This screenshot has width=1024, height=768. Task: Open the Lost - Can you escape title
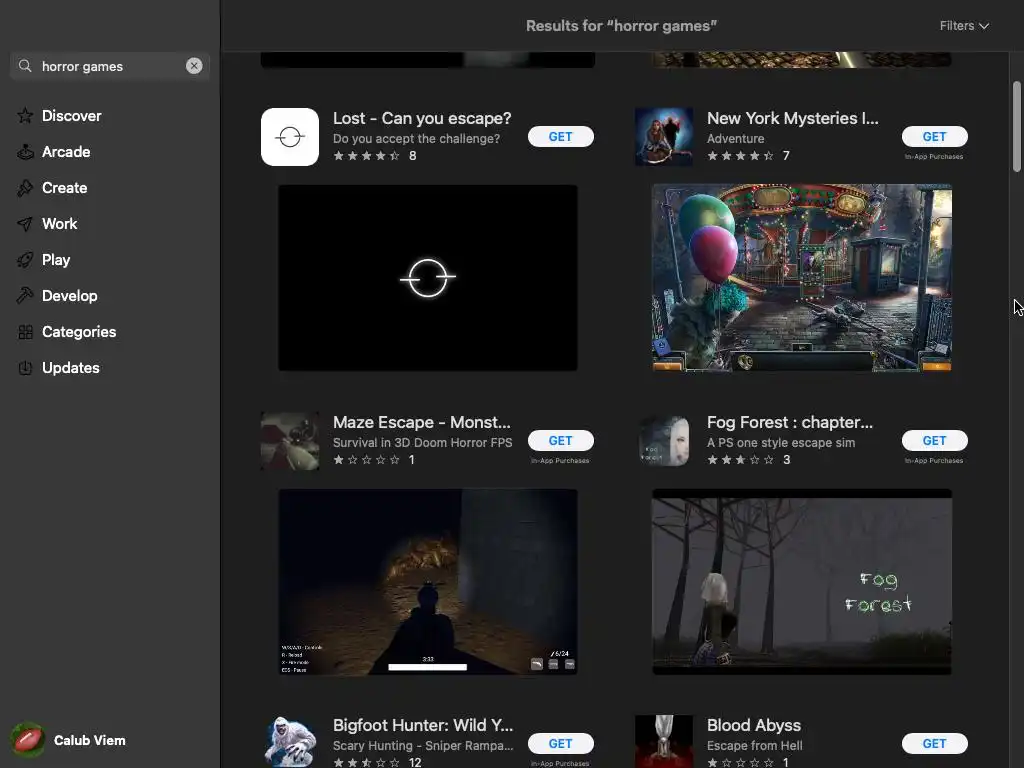coord(422,118)
